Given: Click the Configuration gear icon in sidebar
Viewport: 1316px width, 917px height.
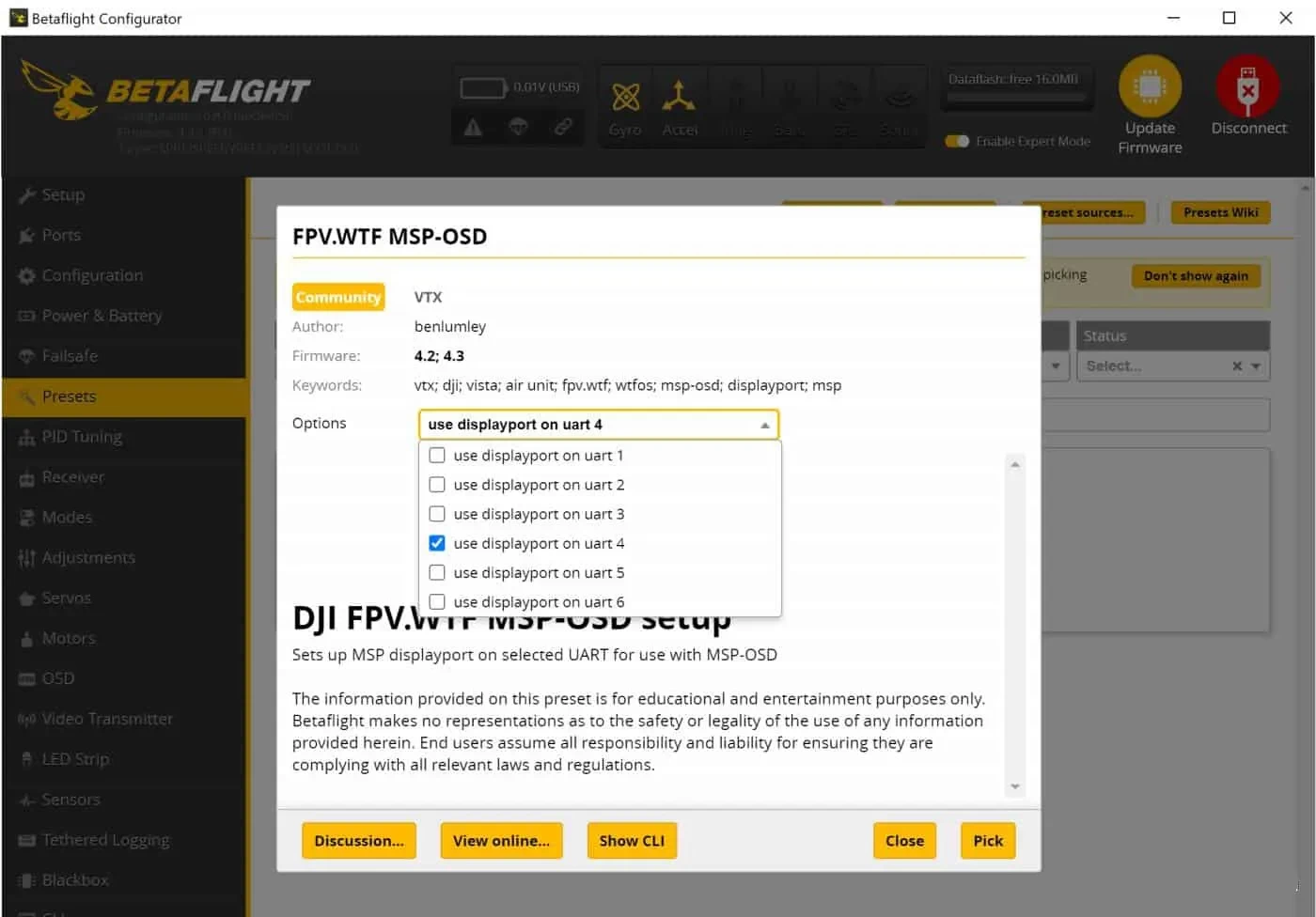Looking at the screenshot, I should tap(27, 276).
